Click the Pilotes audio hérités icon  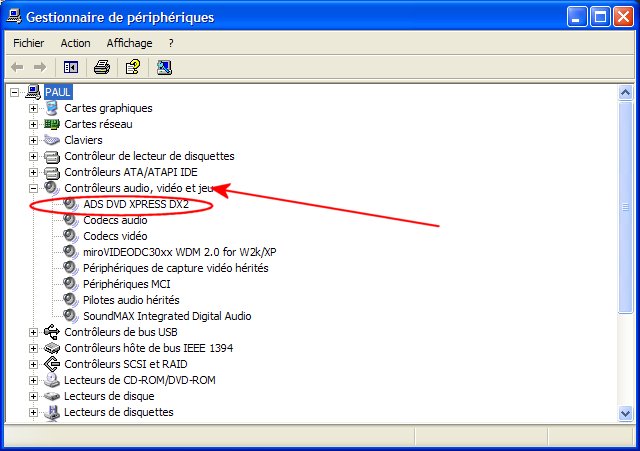click(71, 300)
